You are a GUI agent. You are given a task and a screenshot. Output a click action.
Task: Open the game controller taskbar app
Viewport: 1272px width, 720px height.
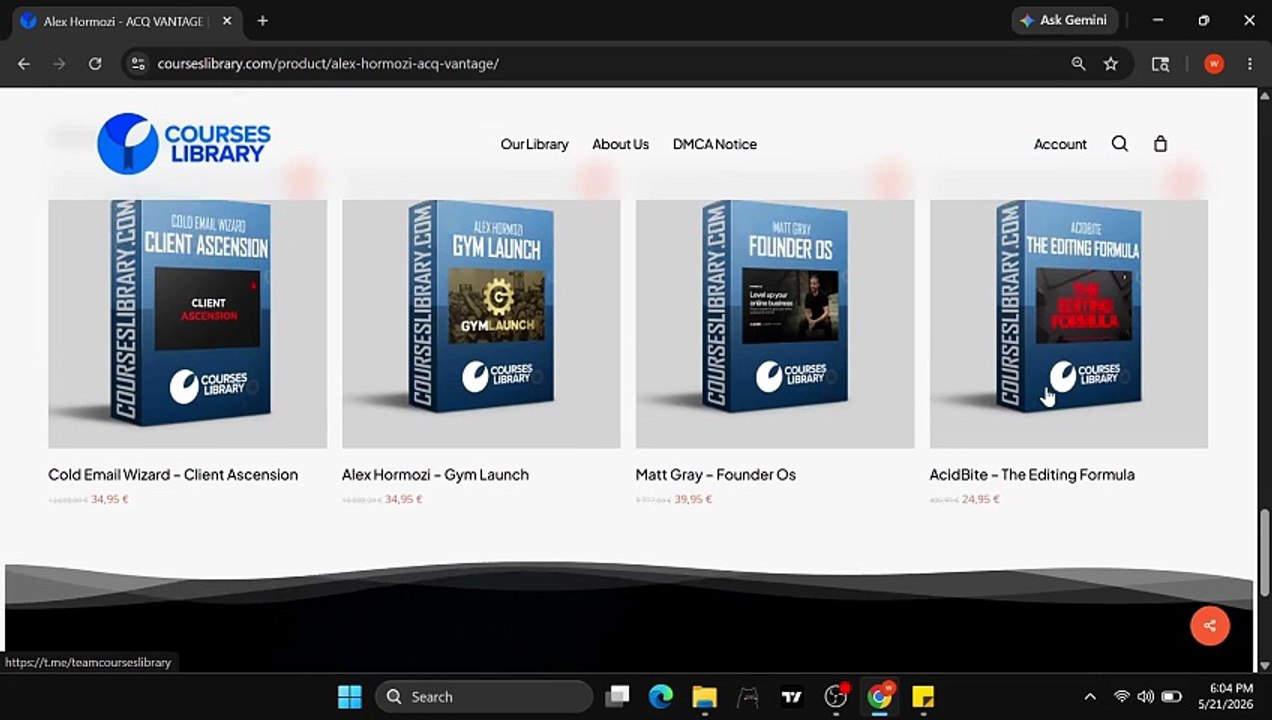pos(748,697)
